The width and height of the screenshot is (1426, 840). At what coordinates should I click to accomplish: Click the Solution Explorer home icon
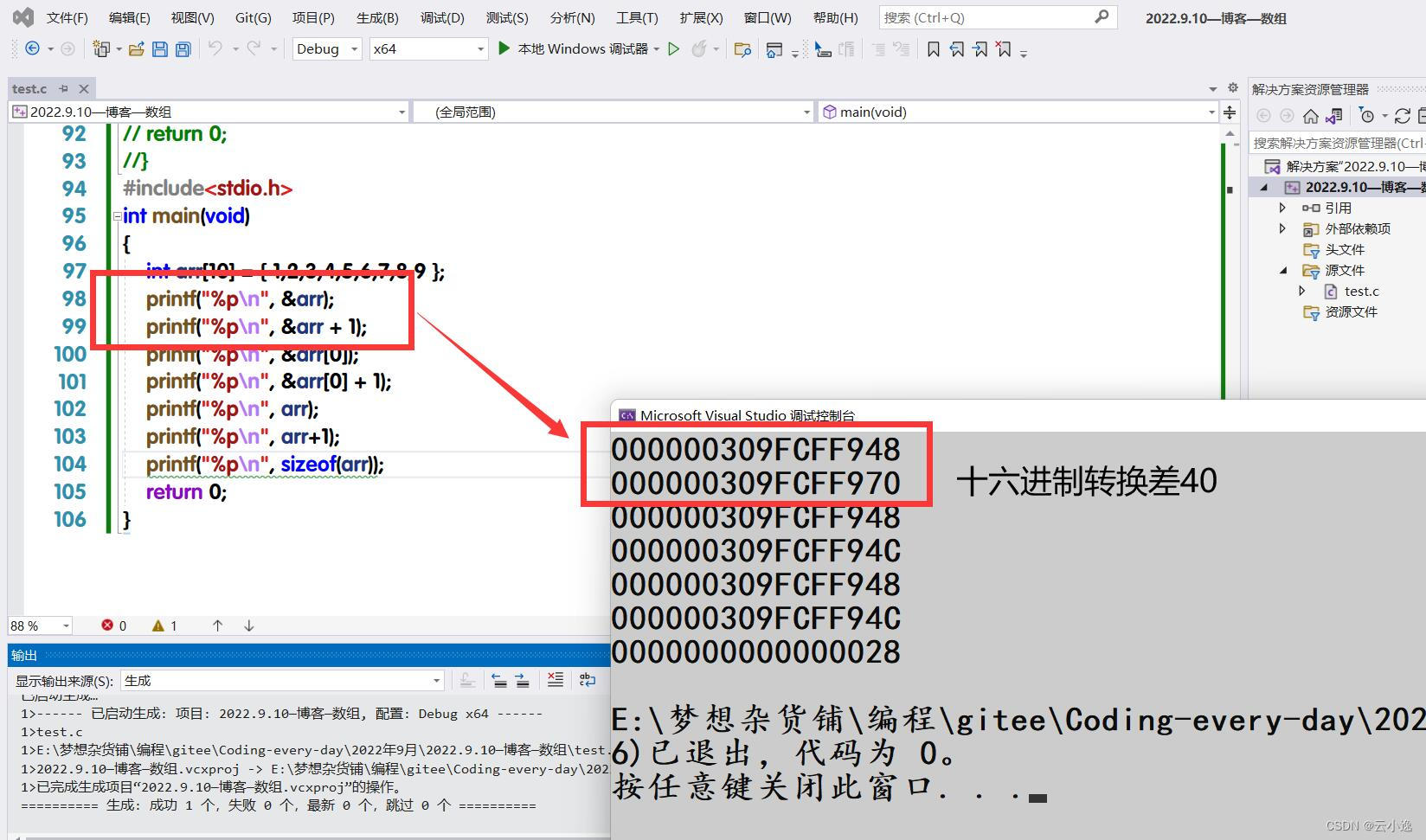pos(1311,116)
